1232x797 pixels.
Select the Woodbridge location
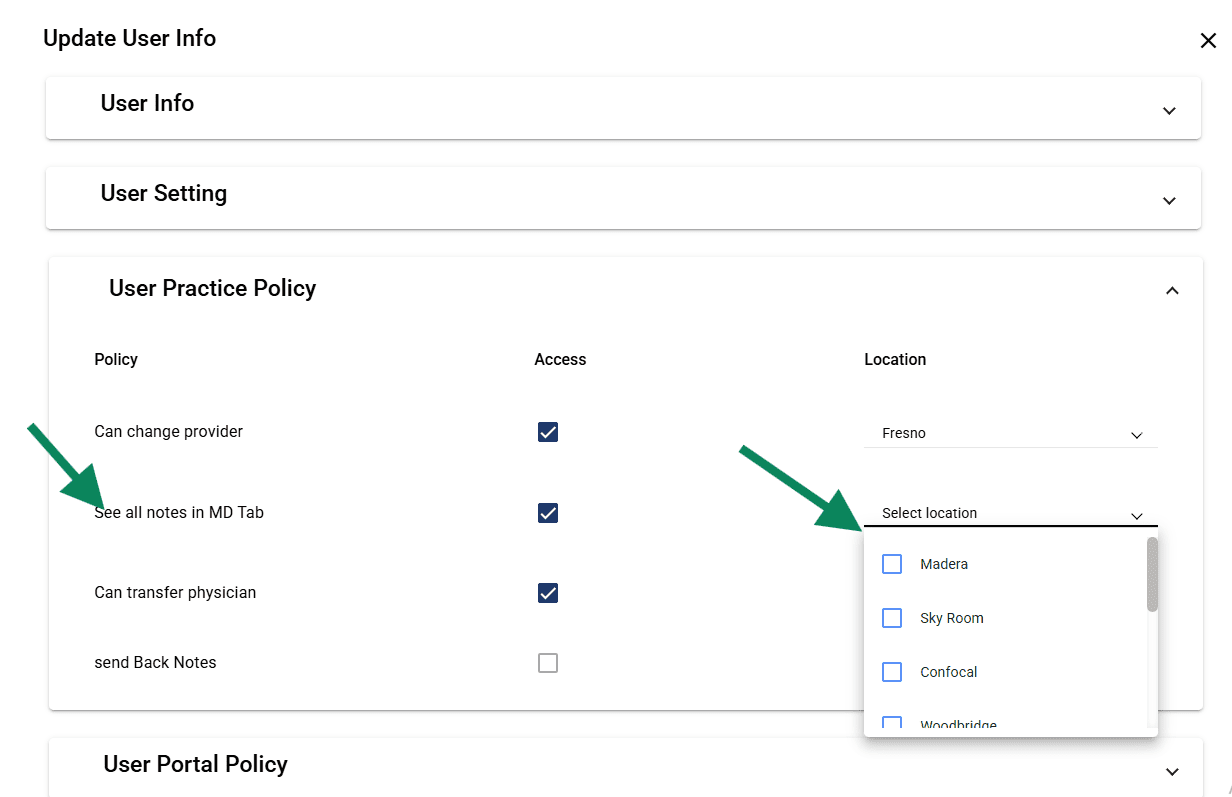(891, 722)
